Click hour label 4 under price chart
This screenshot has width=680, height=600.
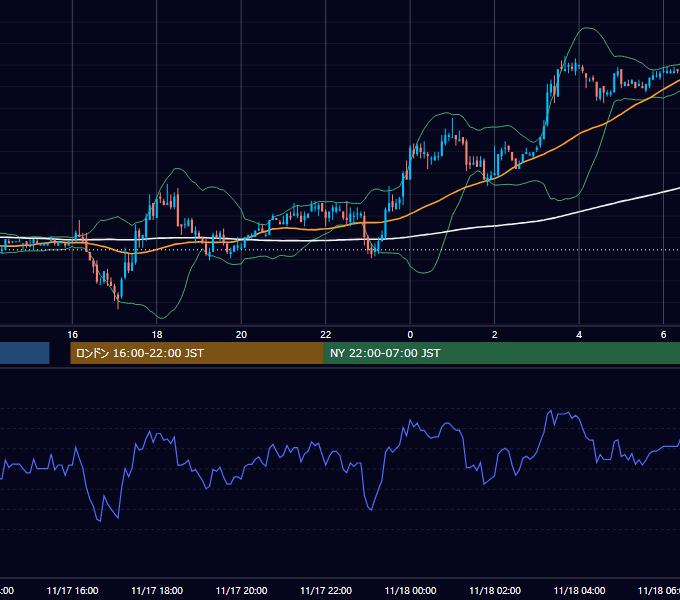579,335
